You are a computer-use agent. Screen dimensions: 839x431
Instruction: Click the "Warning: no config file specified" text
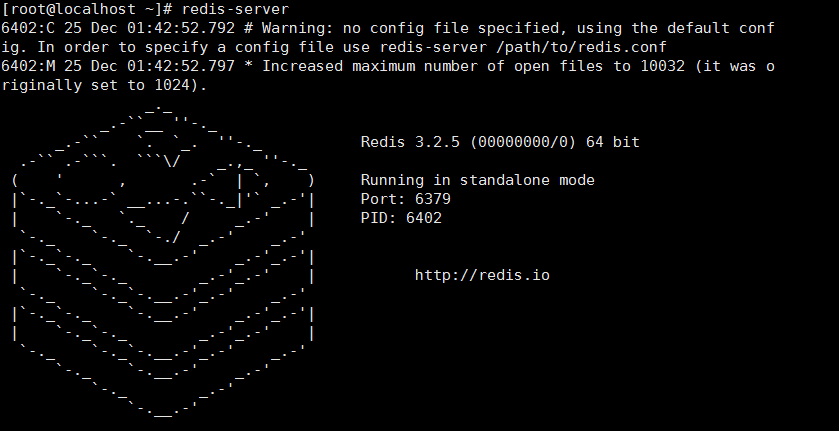click(410, 28)
